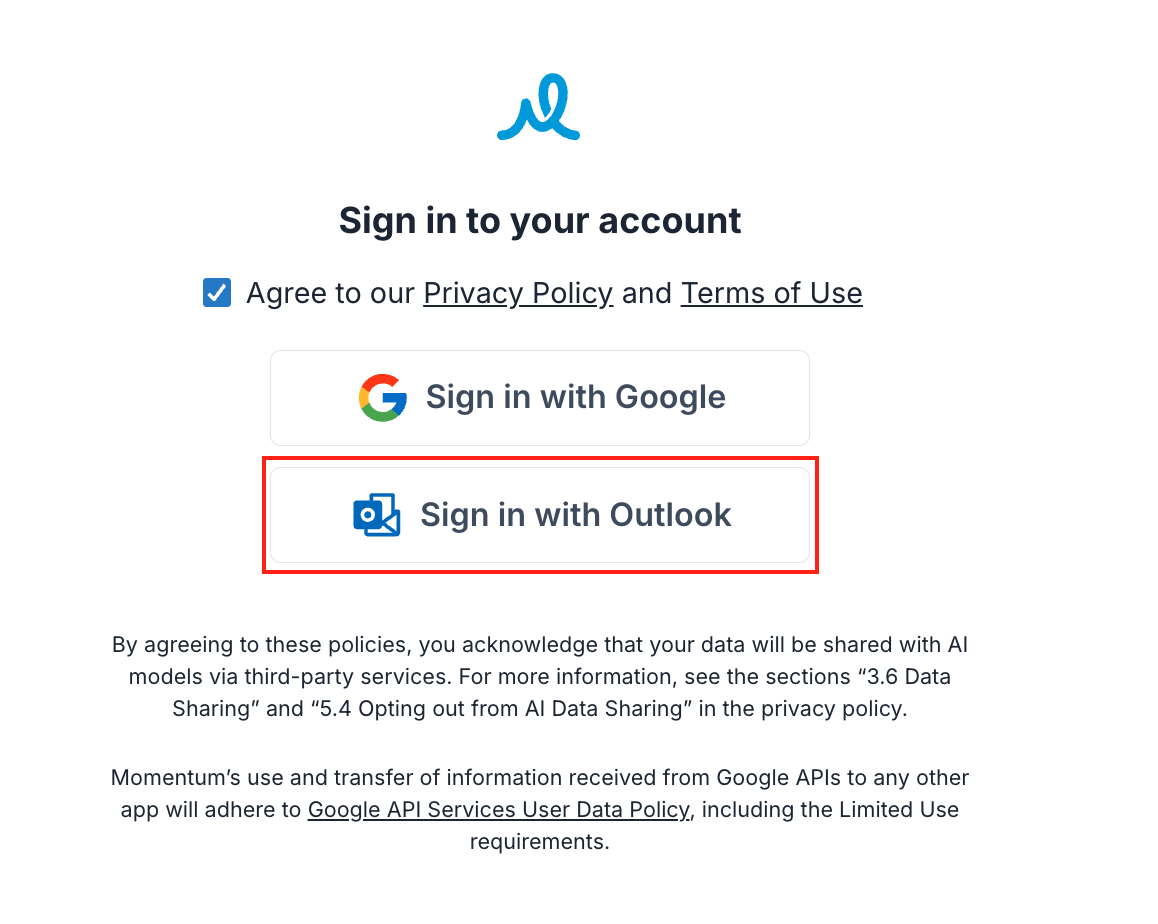Click the "Agree to our" checkbox label

click(330, 293)
